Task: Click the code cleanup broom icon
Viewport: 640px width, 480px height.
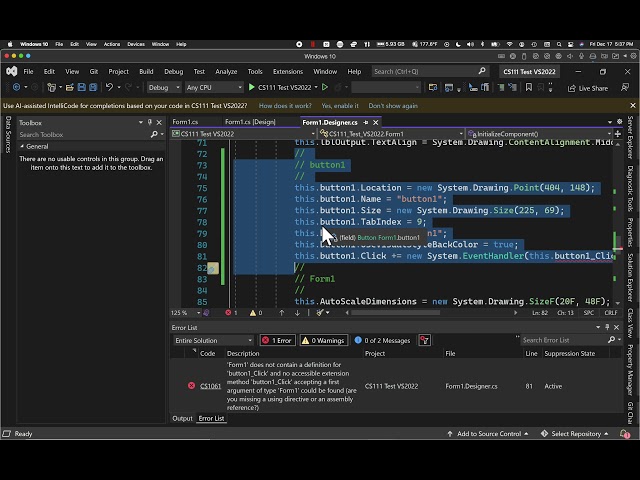Action: (320, 313)
